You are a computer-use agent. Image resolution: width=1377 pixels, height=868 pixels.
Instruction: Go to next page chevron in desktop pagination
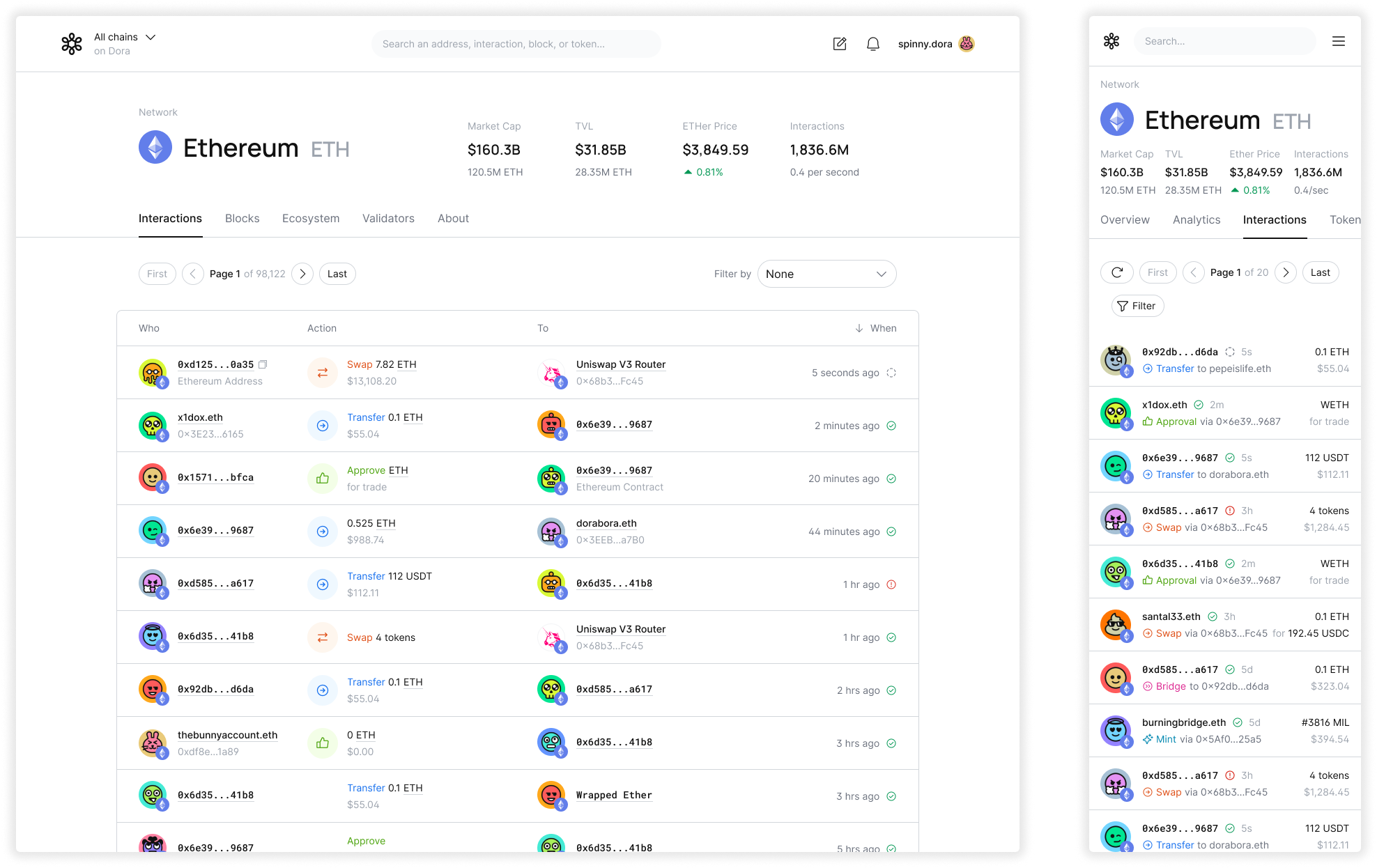(x=302, y=274)
